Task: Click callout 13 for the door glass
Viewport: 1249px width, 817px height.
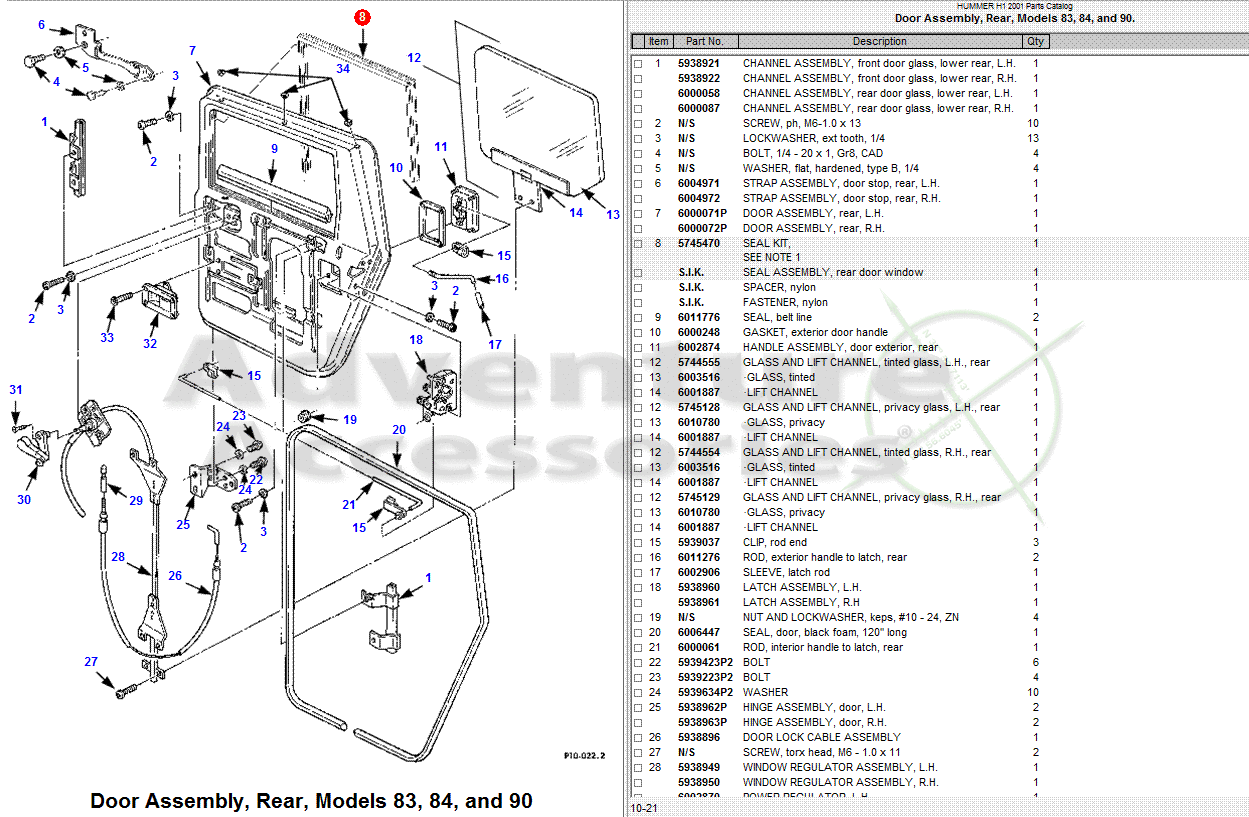Action: click(x=613, y=214)
